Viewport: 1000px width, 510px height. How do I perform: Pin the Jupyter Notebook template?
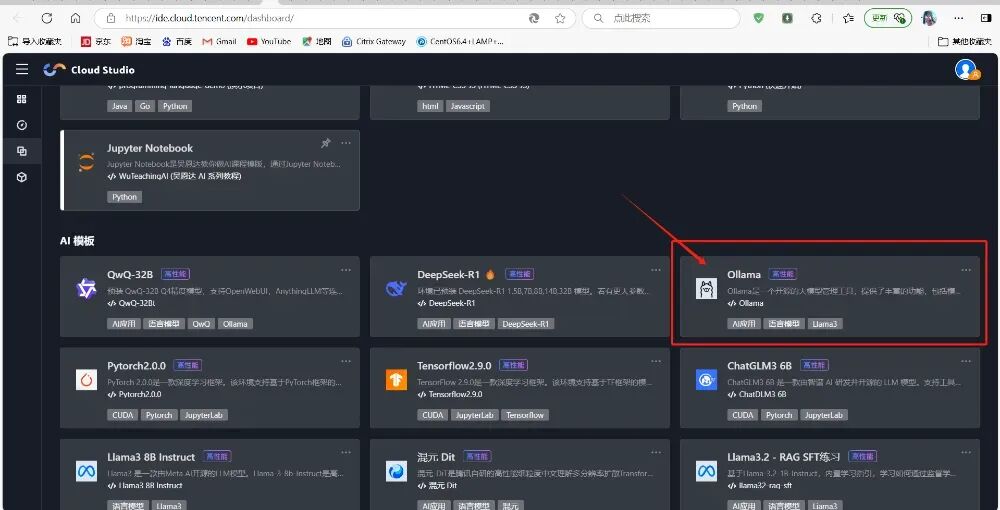click(325, 143)
